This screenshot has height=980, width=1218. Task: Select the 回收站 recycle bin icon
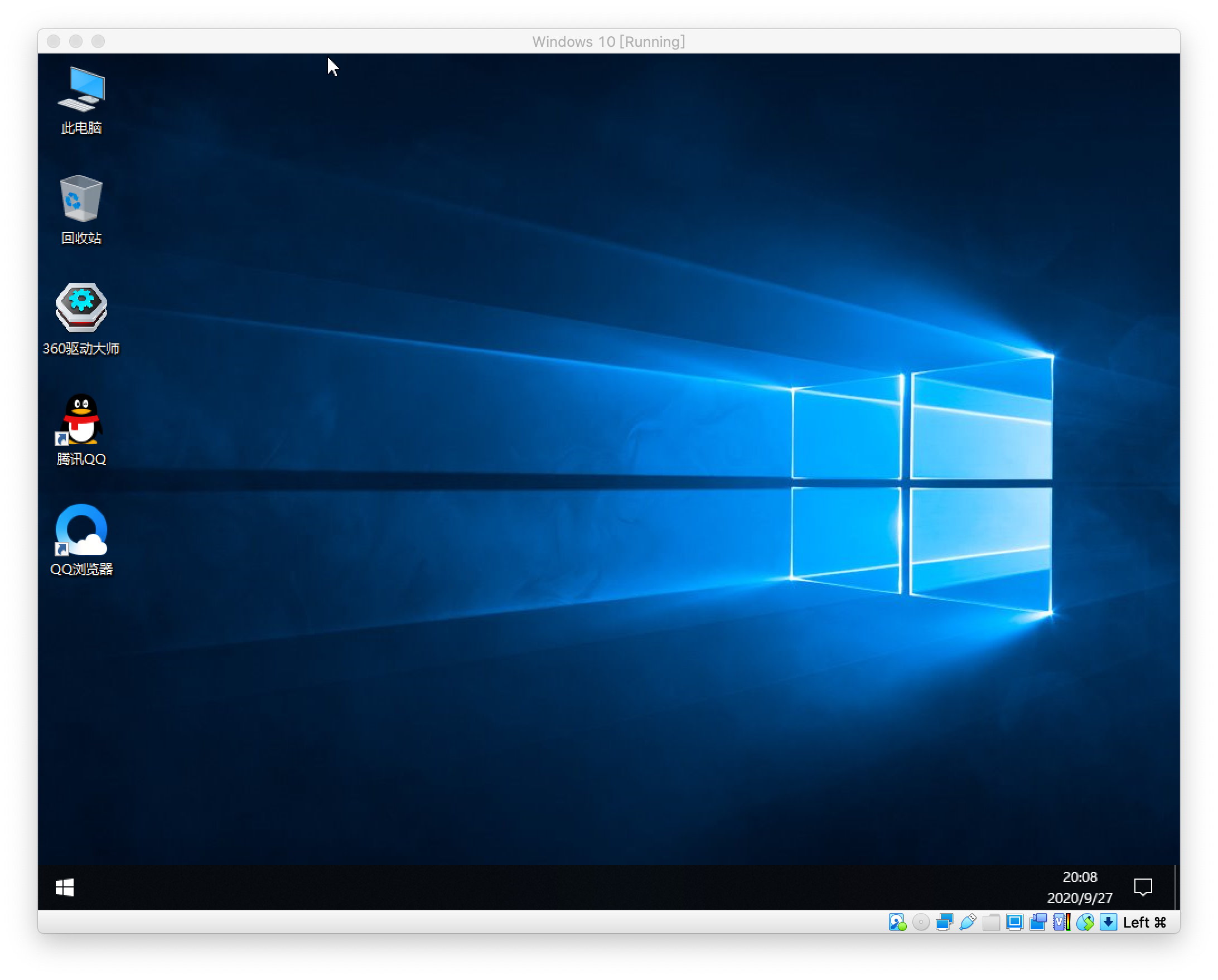81,209
